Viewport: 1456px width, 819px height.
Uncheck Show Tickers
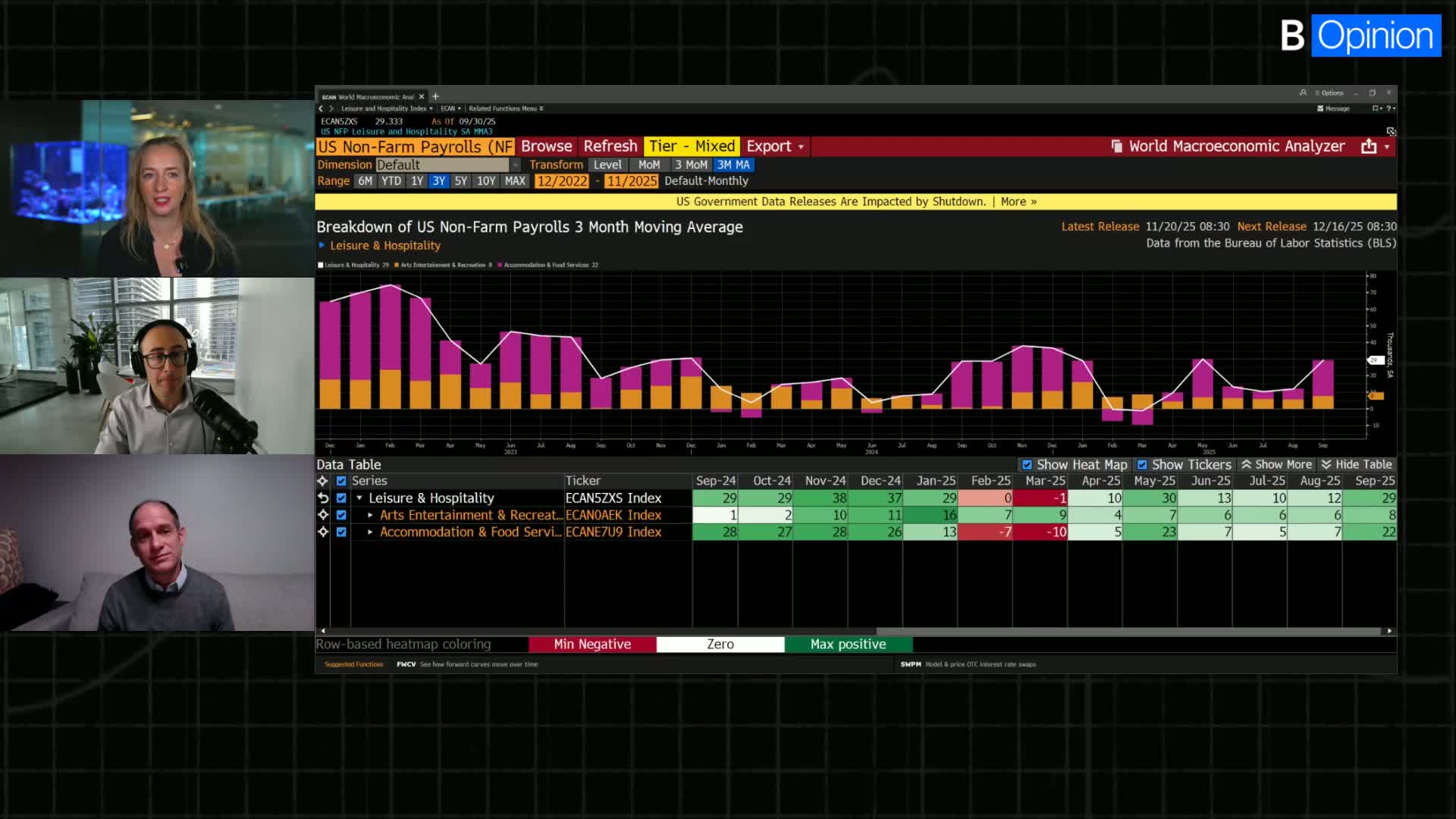pyautogui.click(x=1142, y=464)
